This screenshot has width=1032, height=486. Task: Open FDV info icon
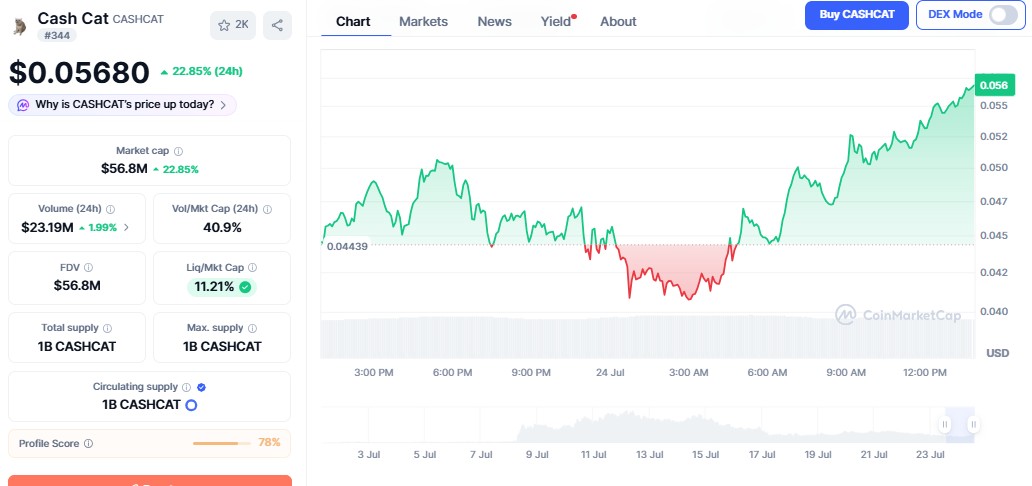click(88, 267)
